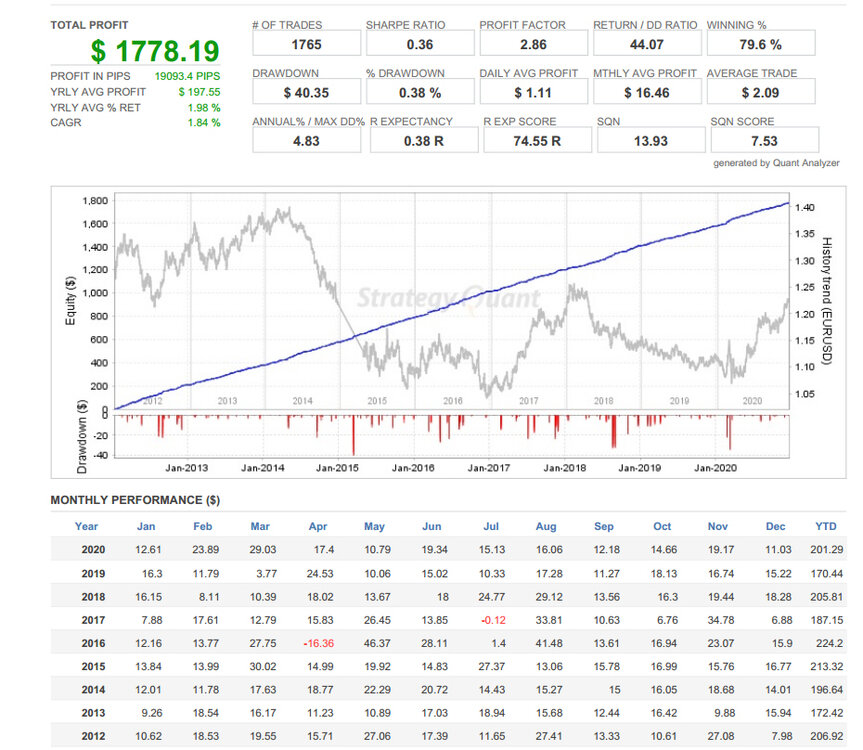Select the 2016 YTD value 224.2

[x=829, y=643]
